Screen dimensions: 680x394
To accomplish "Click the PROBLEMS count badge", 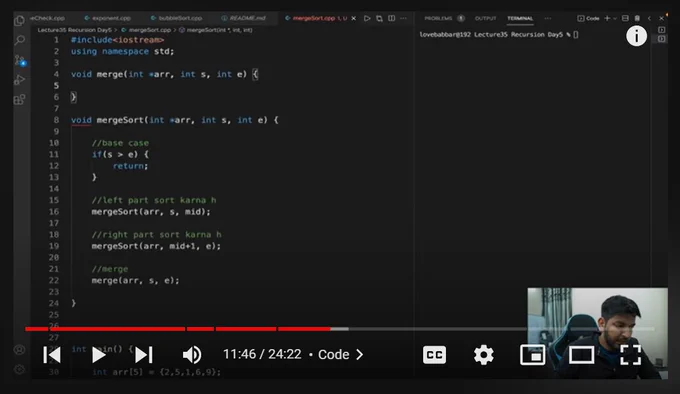I will tap(461, 18).
